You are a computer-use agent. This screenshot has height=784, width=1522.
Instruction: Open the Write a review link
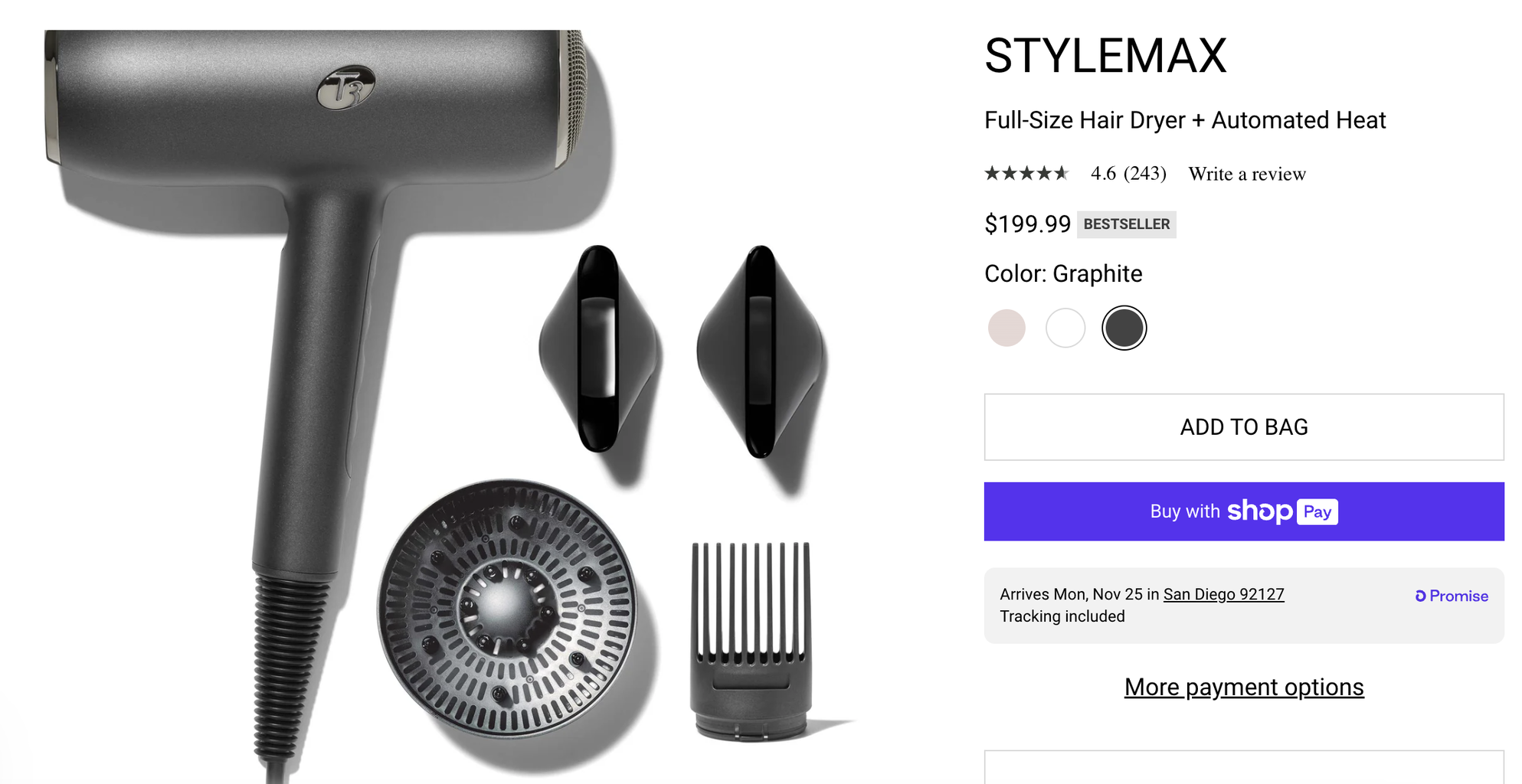[1247, 175]
